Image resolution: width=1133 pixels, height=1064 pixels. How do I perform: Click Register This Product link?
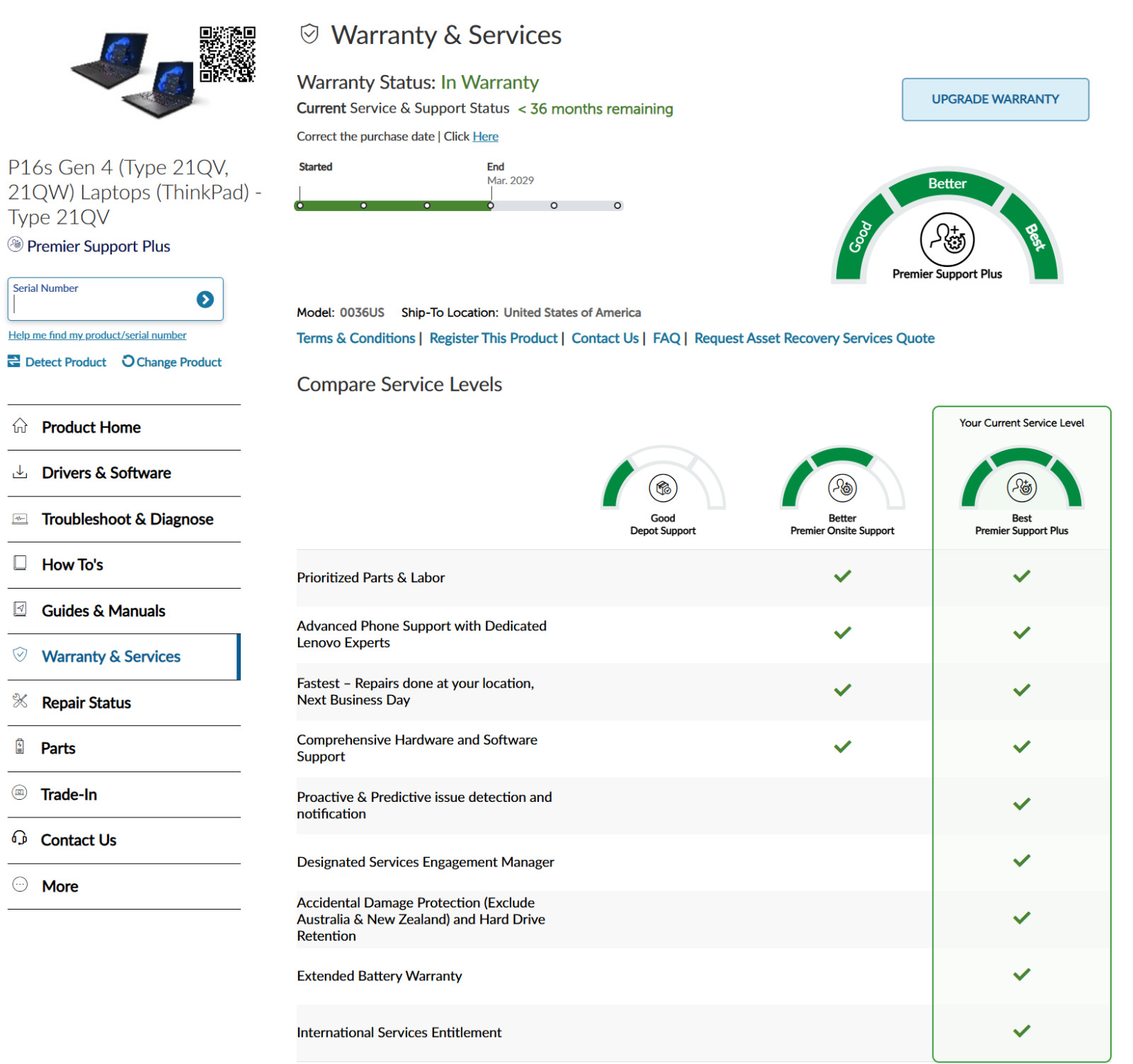494,339
